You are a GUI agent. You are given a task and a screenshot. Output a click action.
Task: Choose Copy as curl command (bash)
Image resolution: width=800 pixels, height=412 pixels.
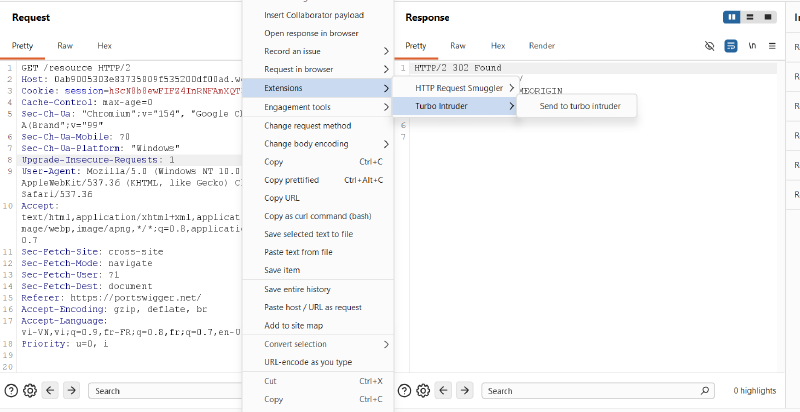pyautogui.click(x=318, y=216)
